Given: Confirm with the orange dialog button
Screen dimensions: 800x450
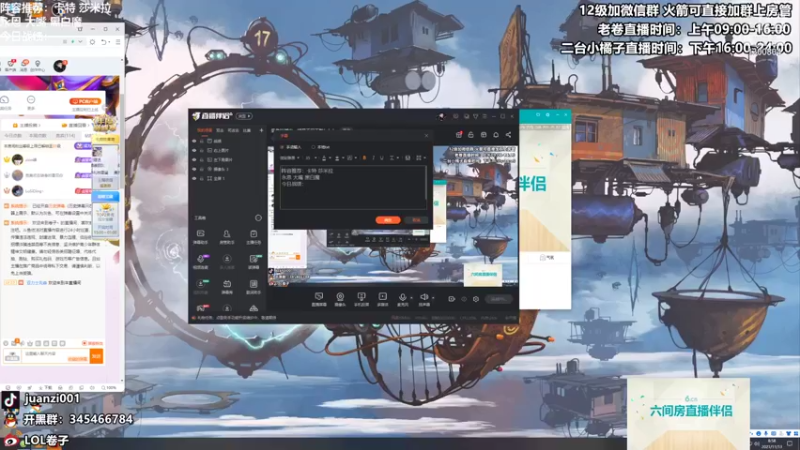Looking at the screenshot, I should click(x=388, y=220).
